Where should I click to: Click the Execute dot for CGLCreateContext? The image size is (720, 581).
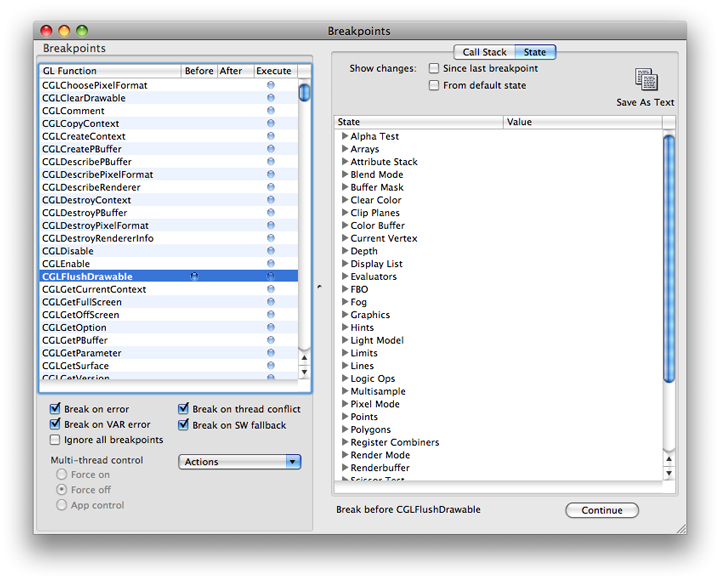(271, 136)
